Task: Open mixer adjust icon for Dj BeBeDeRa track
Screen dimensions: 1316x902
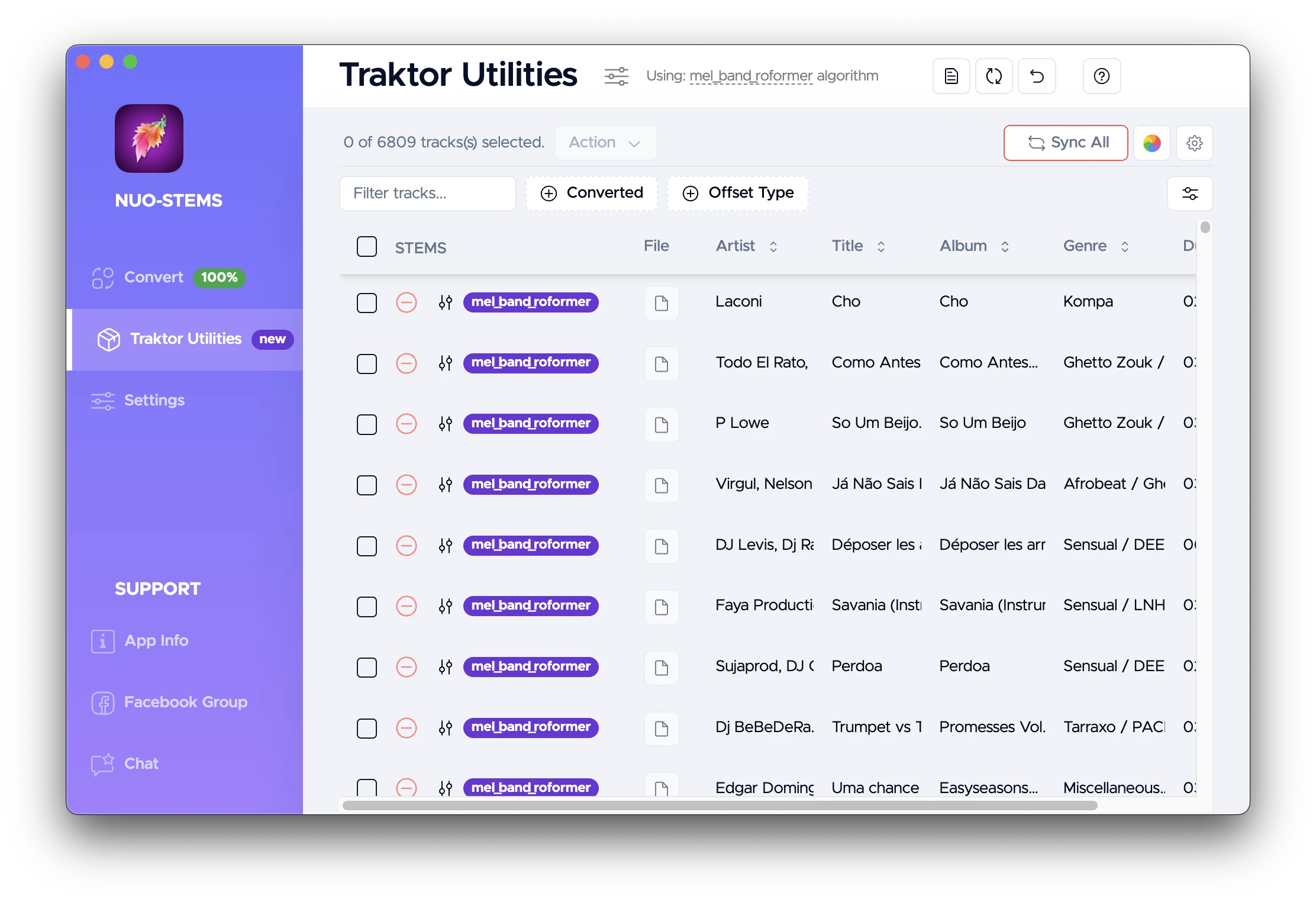Action: (446, 727)
